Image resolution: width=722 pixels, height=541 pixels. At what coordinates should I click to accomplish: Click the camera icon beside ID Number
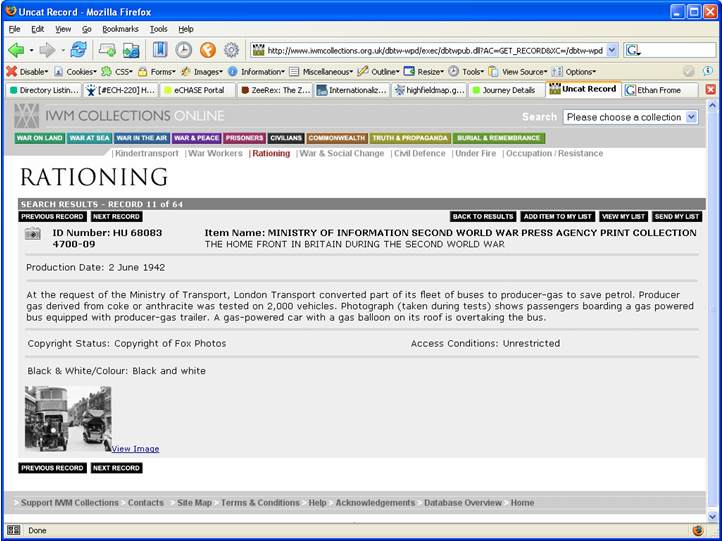pos(33,233)
